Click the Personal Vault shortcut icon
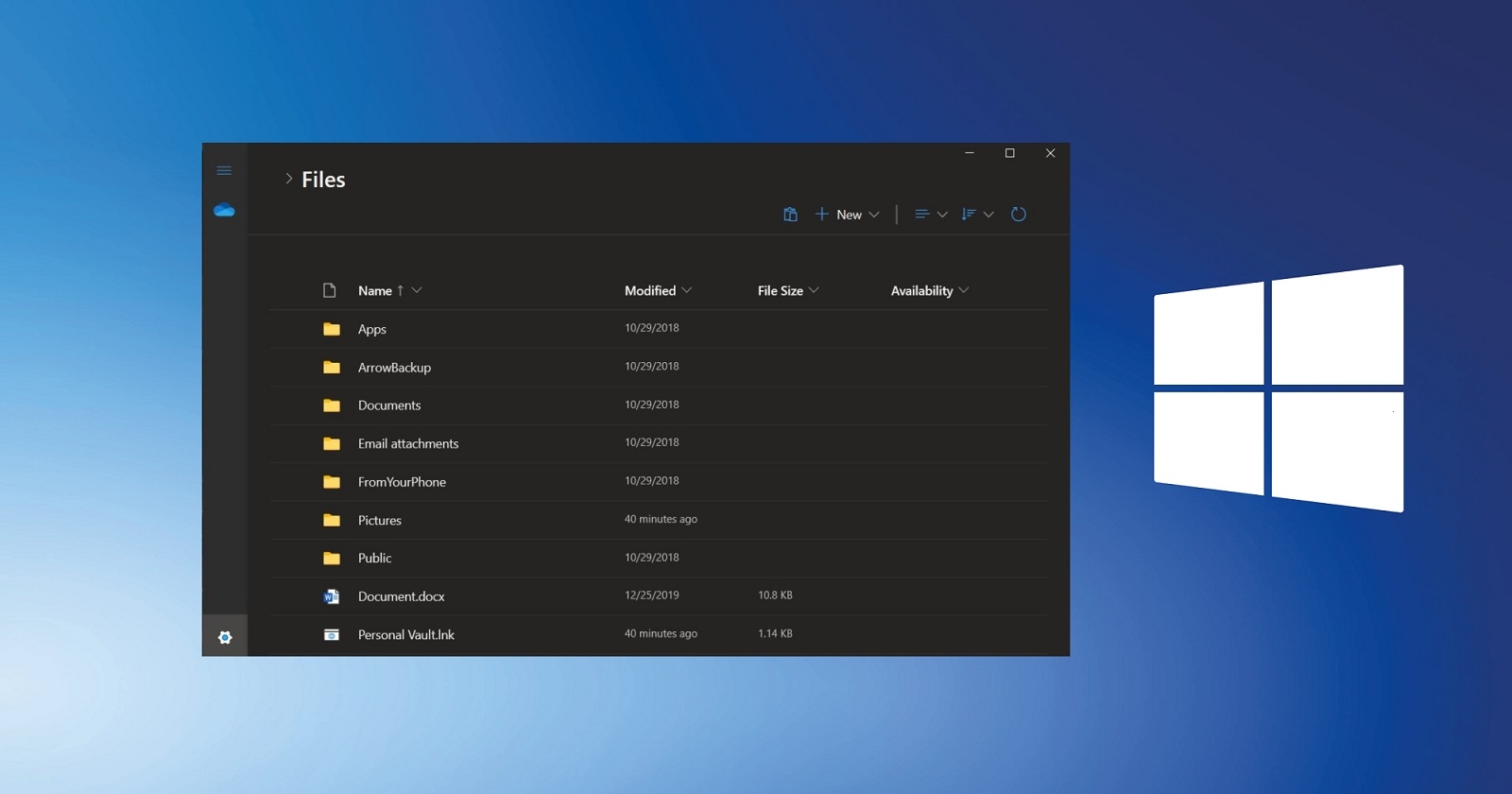 331,635
